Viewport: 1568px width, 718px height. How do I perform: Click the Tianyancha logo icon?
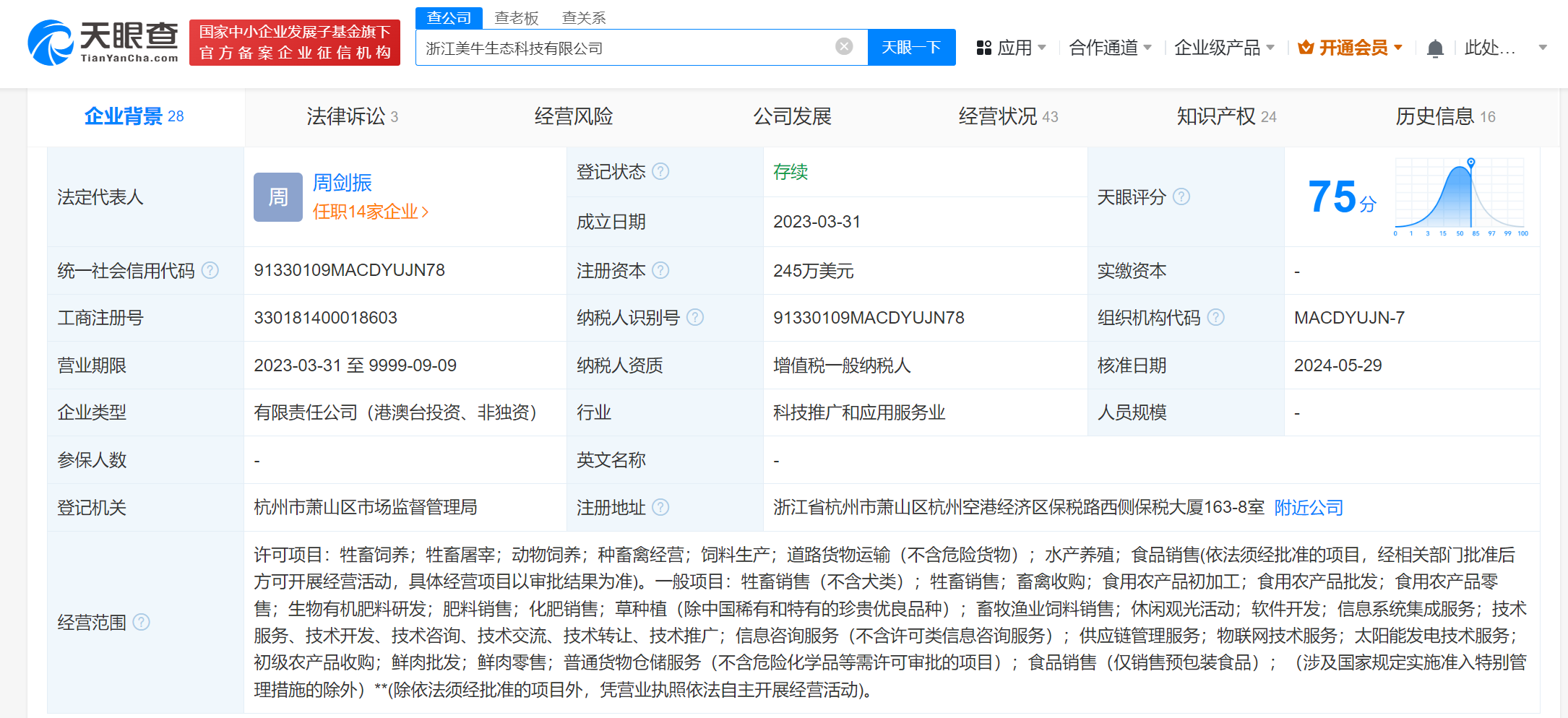point(49,42)
